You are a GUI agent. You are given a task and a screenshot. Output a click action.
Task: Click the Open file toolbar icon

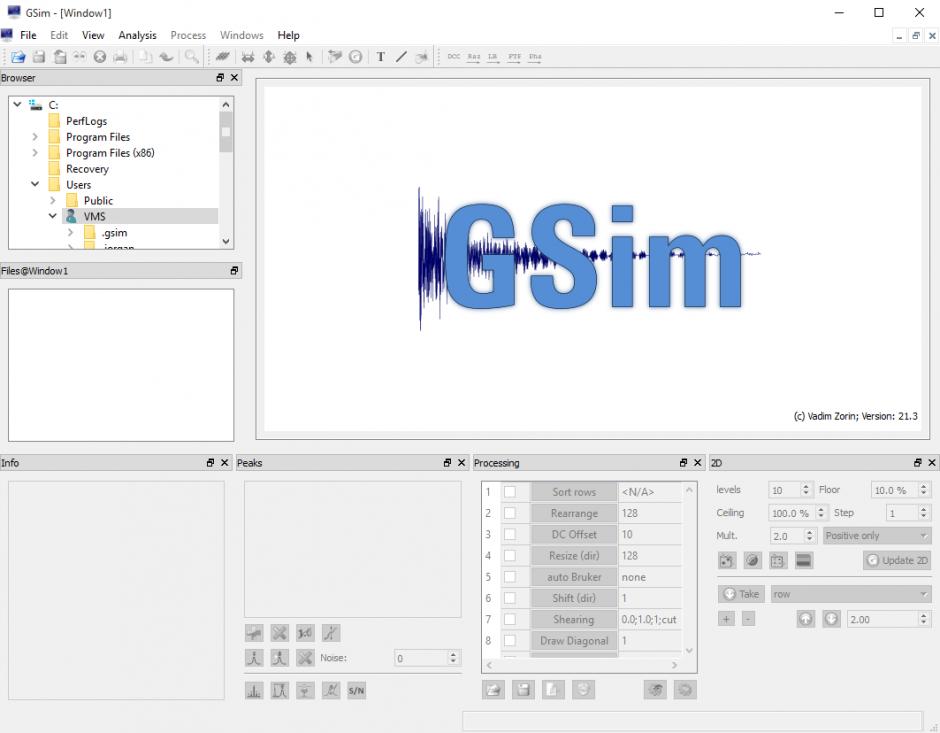[x=18, y=57]
